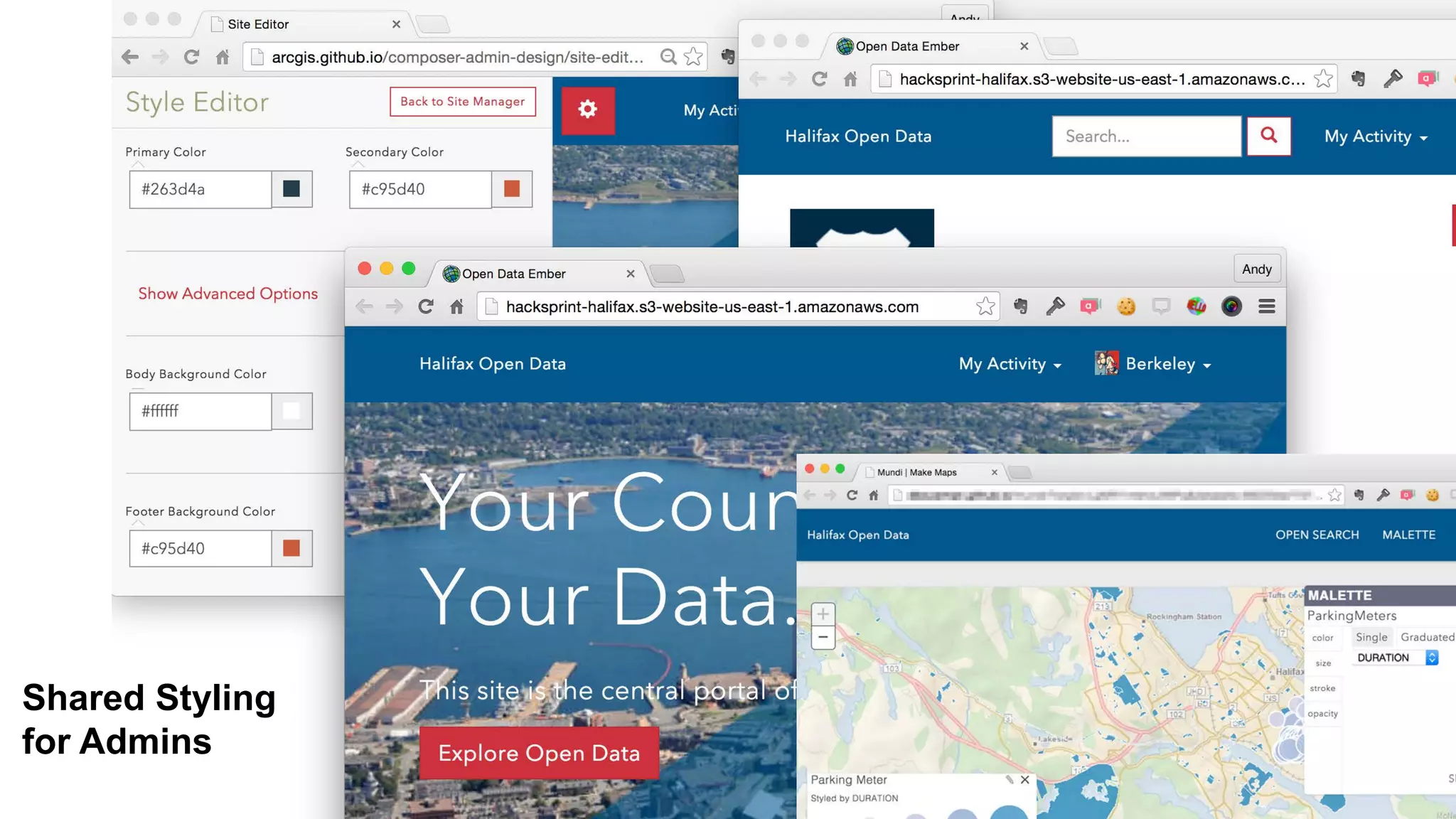The height and width of the screenshot is (819, 1456).
Task: Click Secondary Color hex field #c95d40
Action: [421, 189]
